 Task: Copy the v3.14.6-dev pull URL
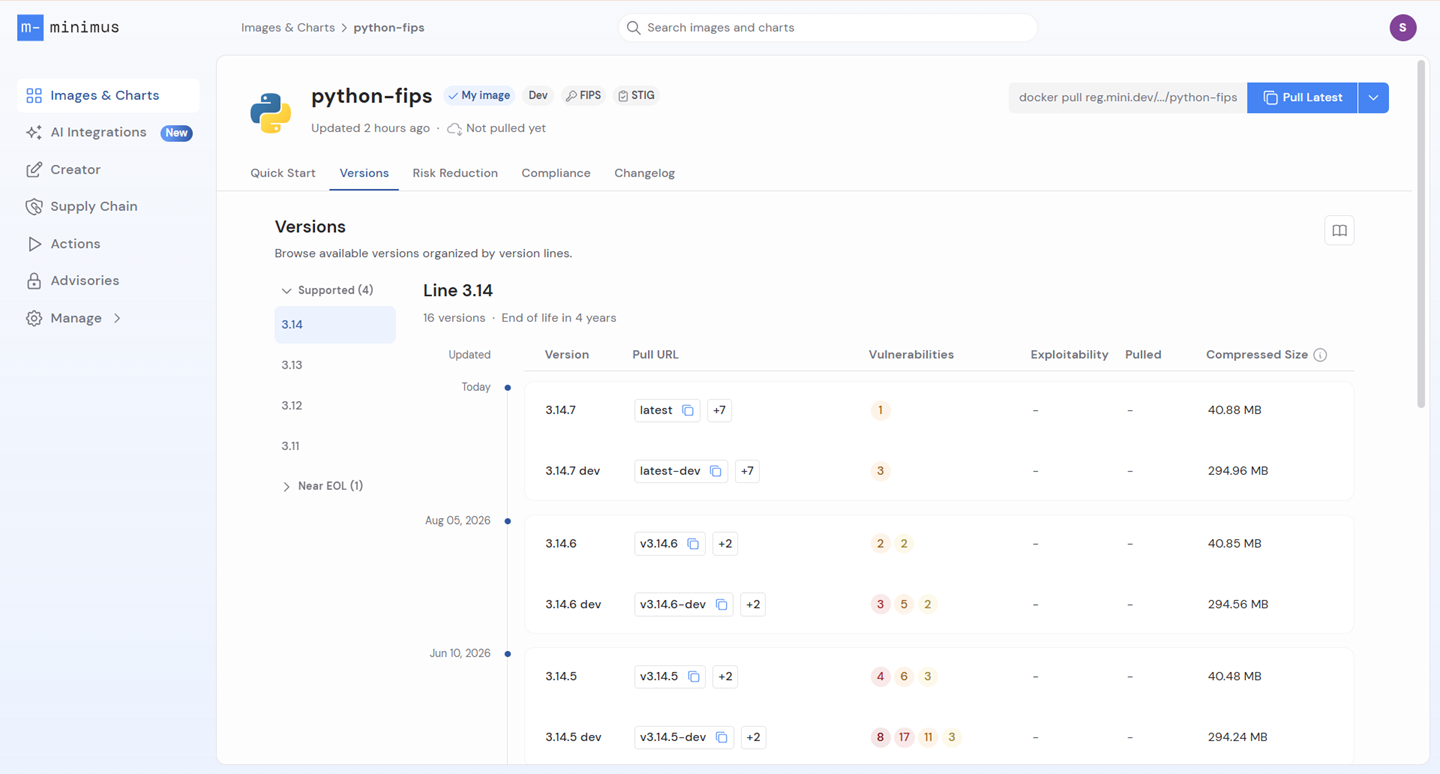pos(721,605)
